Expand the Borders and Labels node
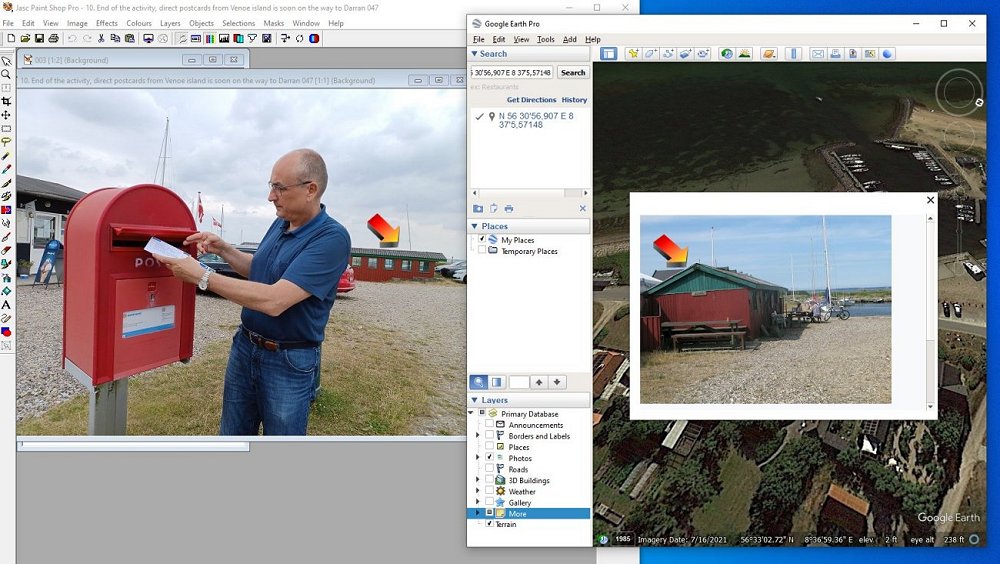Image resolution: width=1000 pixels, height=564 pixels. pos(477,436)
